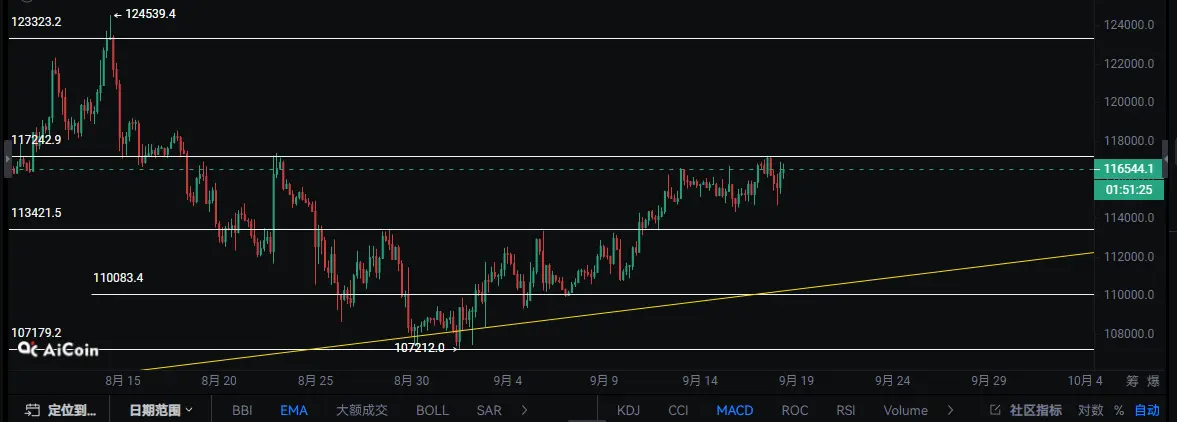
Task: Select the ROC sub-indicator
Action: click(795, 411)
